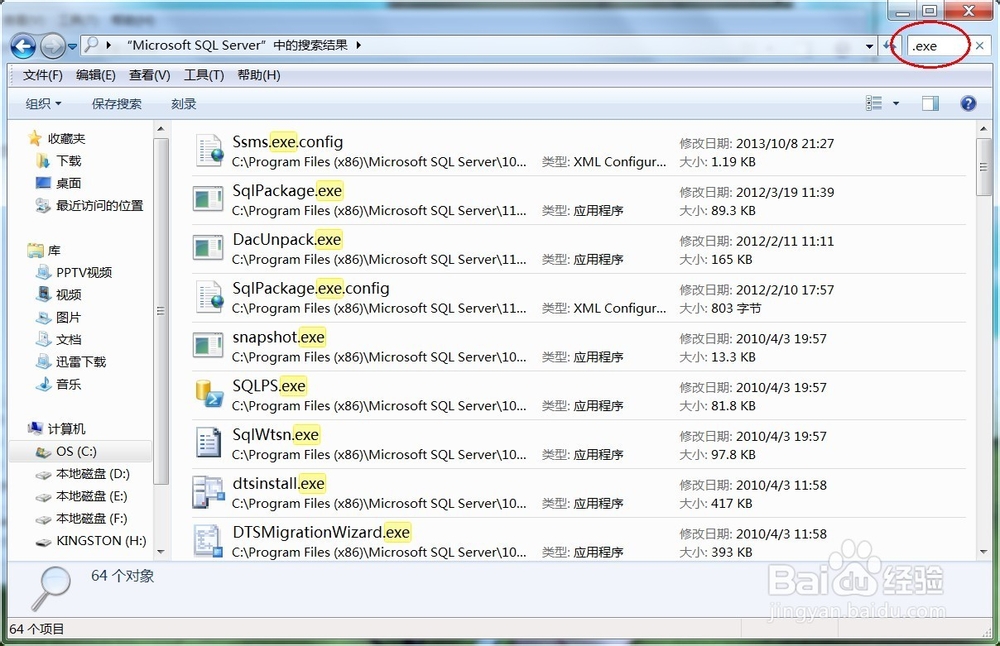Click breadcrumb arrow after 中的搜索结果
Viewport: 1000px width, 646px height.
click(x=358, y=45)
